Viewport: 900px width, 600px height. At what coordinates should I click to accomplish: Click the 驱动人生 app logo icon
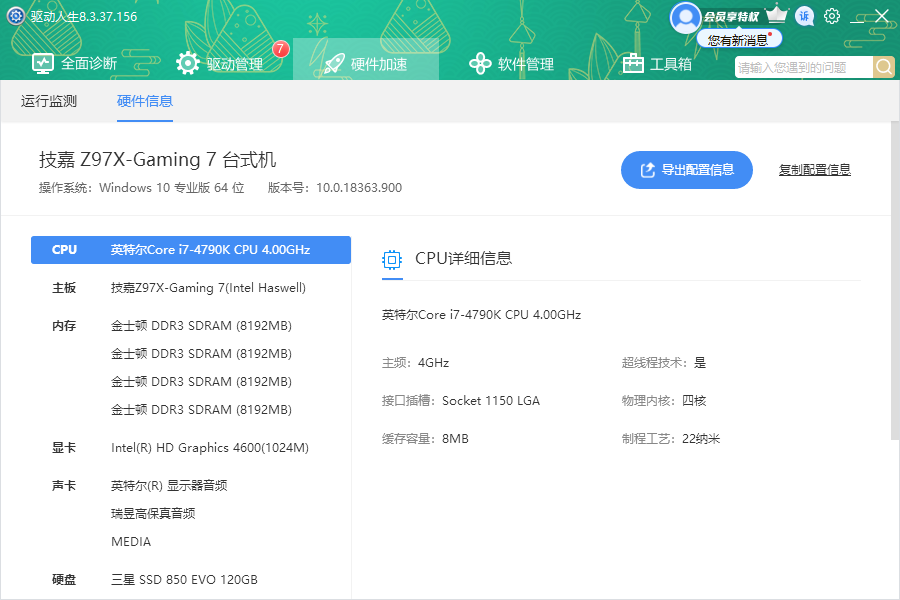[x=15, y=16]
